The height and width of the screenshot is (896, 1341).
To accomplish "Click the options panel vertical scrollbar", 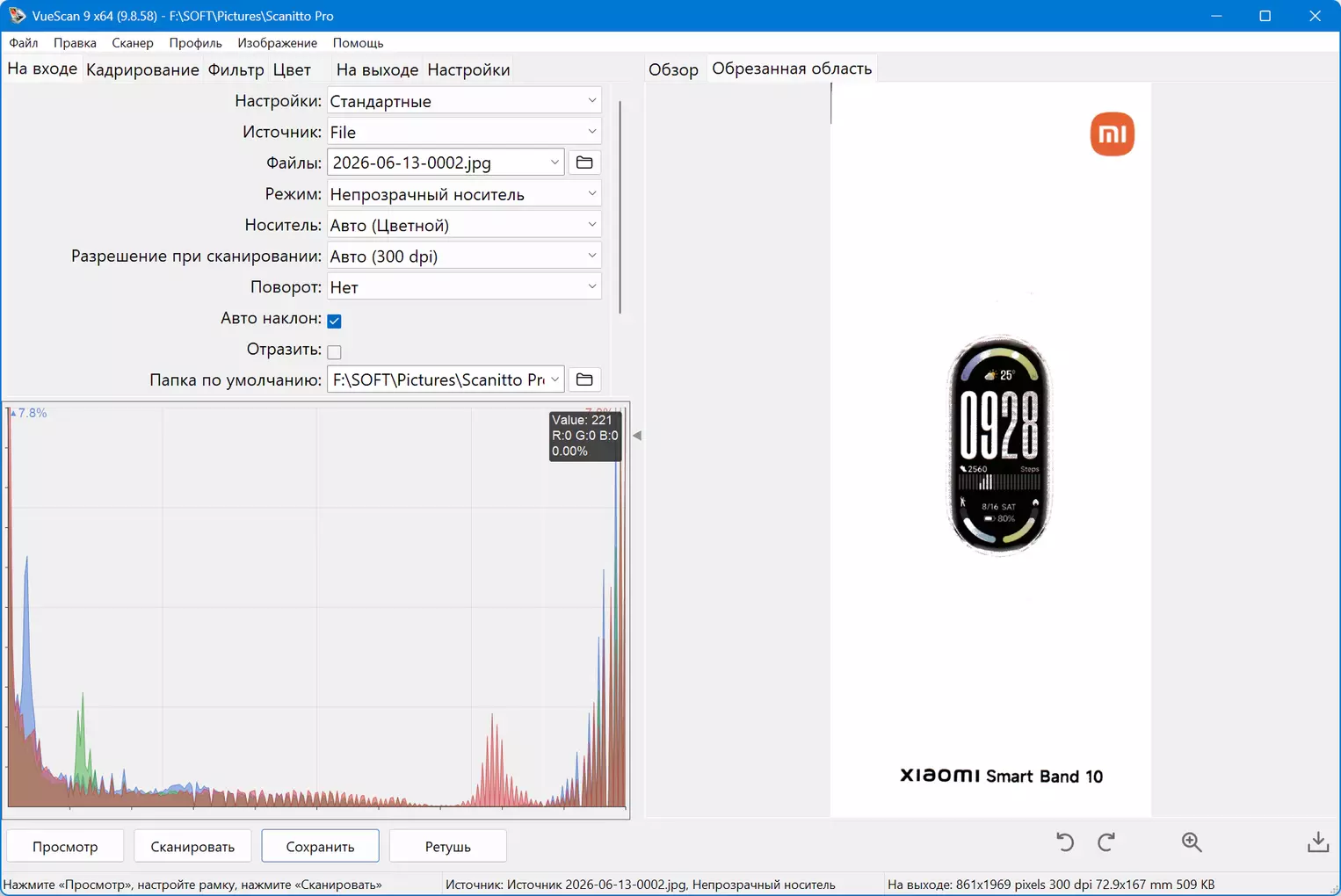I will coord(620,207).
